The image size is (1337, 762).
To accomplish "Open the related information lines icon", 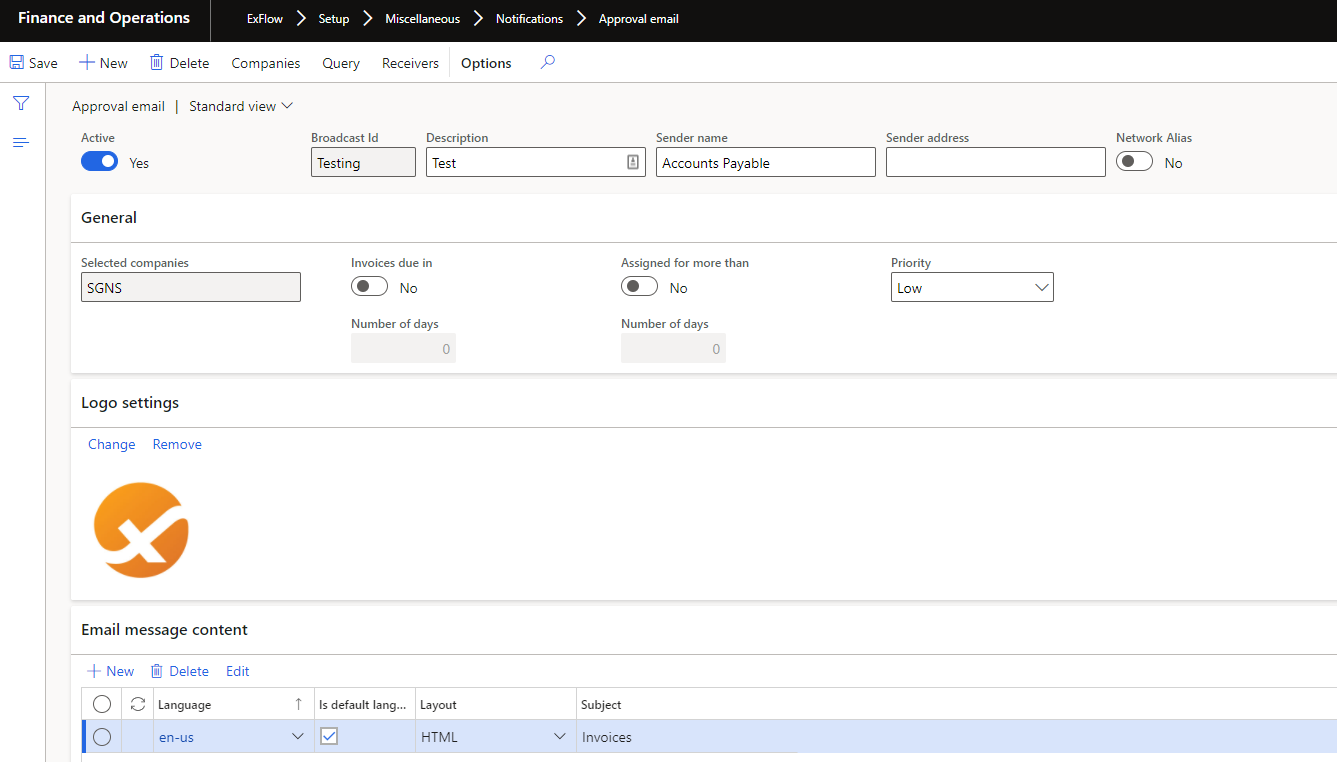I will point(21,143).
